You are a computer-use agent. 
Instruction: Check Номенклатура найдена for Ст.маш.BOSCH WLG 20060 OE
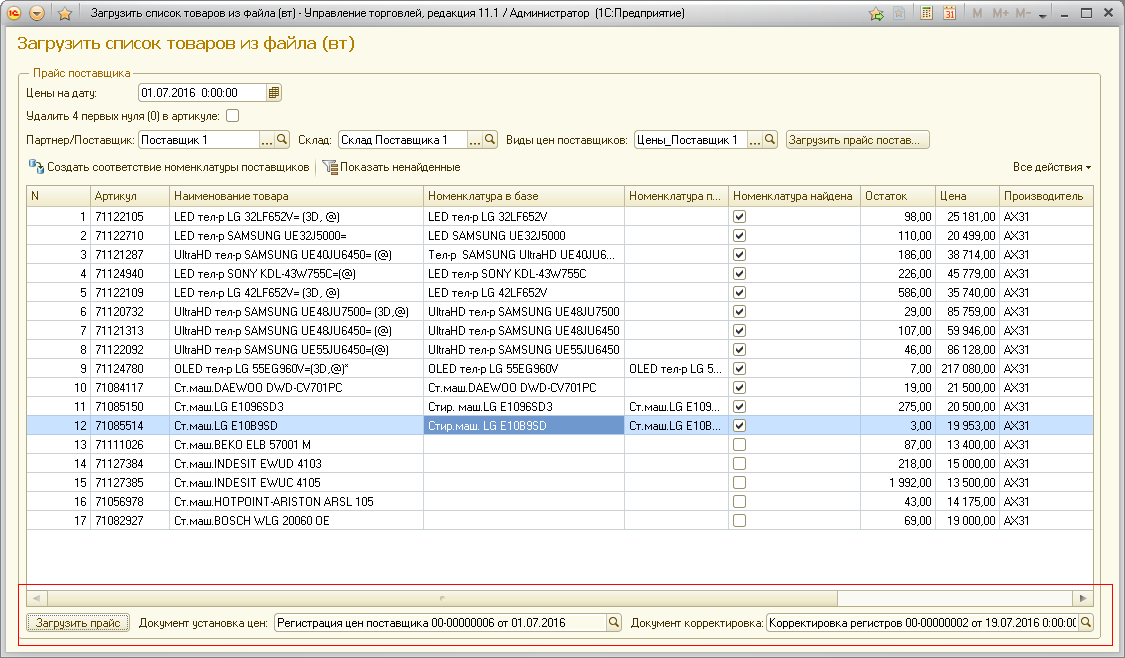(739, 521)
